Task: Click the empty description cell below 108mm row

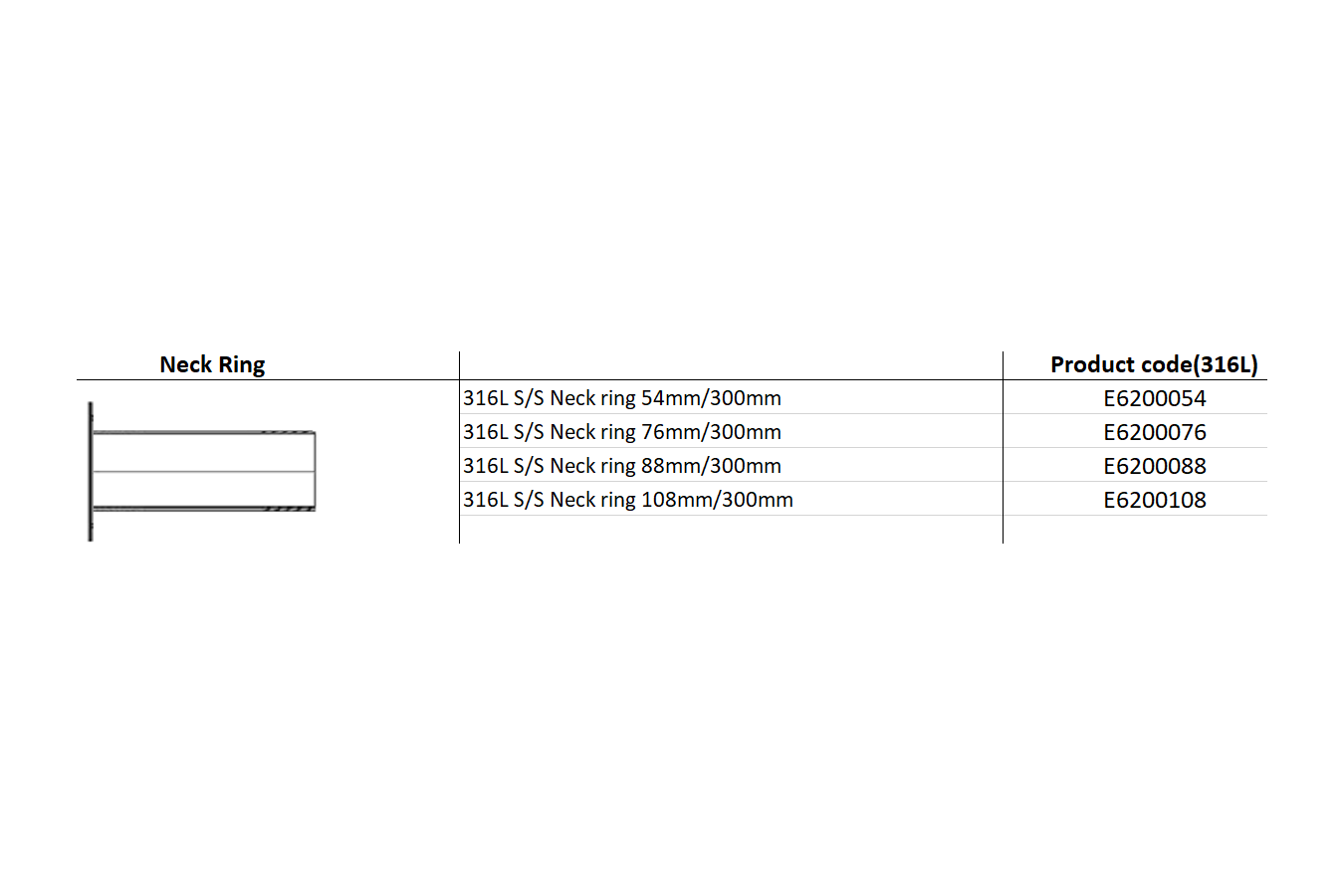Action: tap(731, 530)
